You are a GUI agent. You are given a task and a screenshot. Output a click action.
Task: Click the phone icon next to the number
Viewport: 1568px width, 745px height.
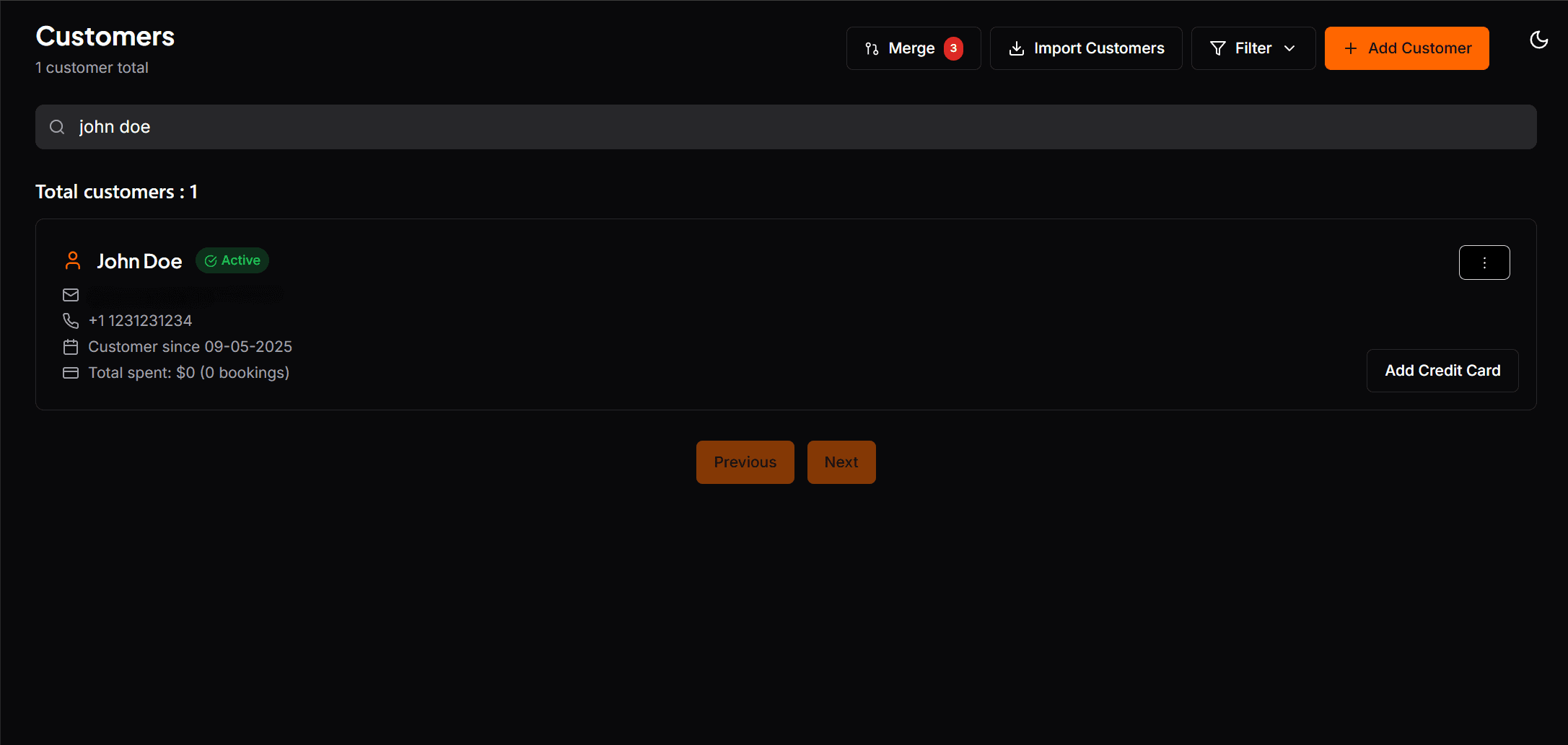pos(70,320)
